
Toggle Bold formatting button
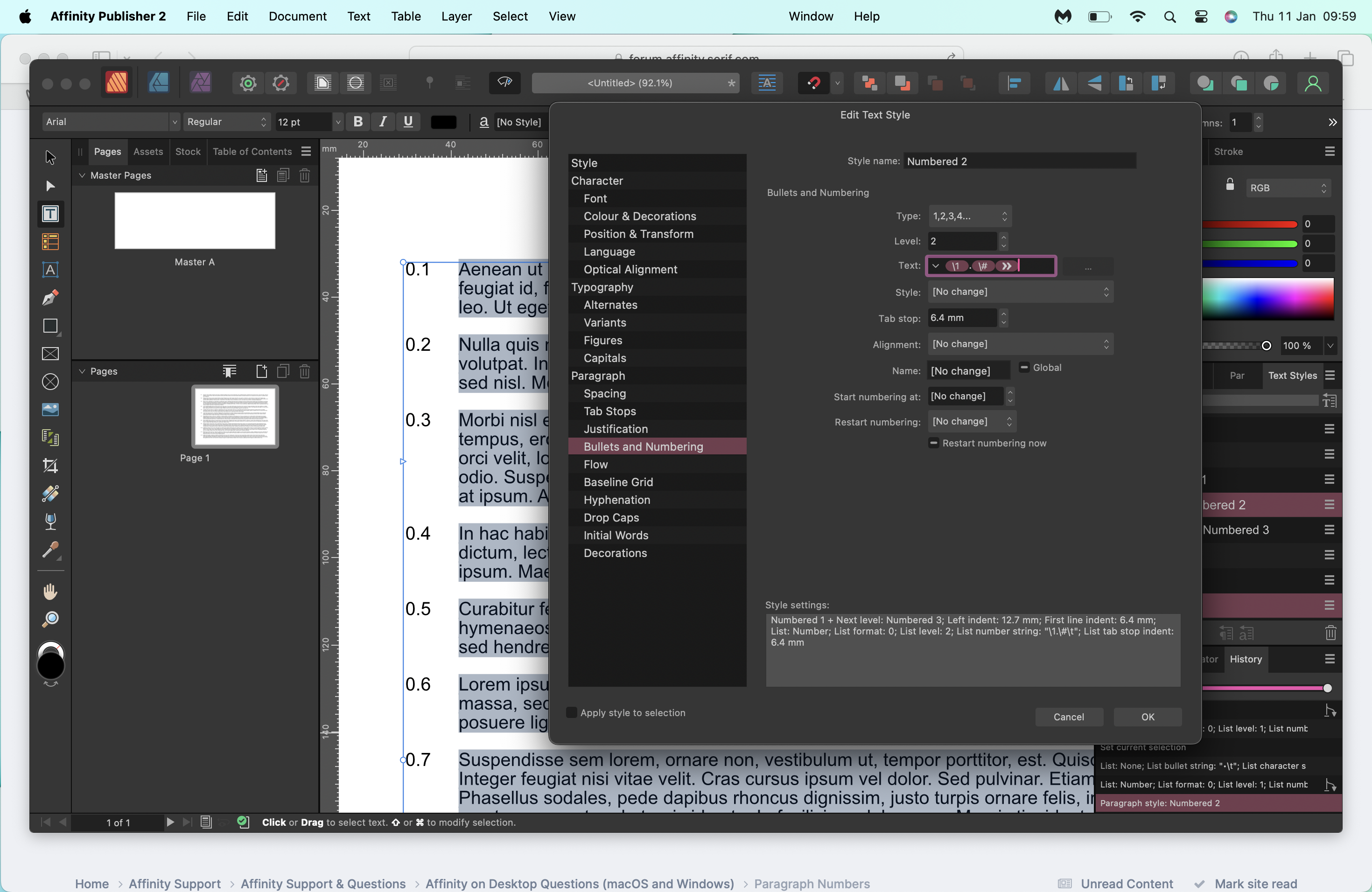pos(358,122)
